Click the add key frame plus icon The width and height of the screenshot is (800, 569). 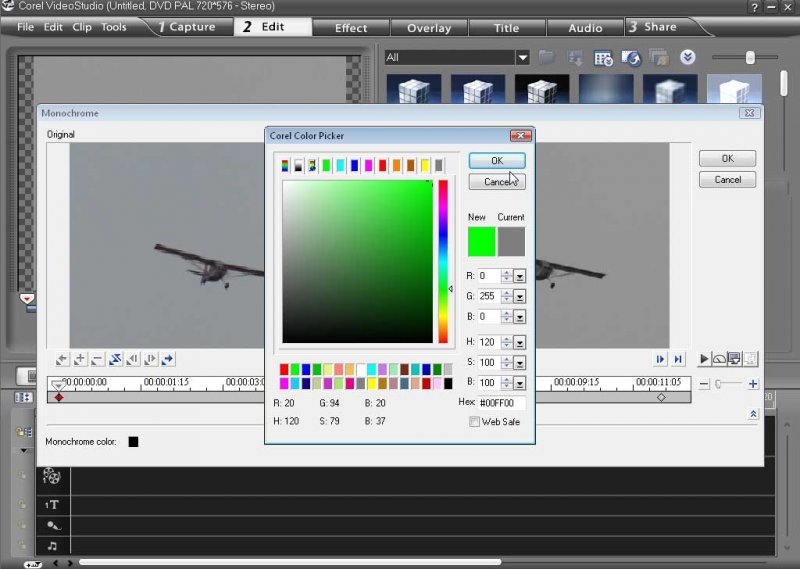click(x=80, y=359)
